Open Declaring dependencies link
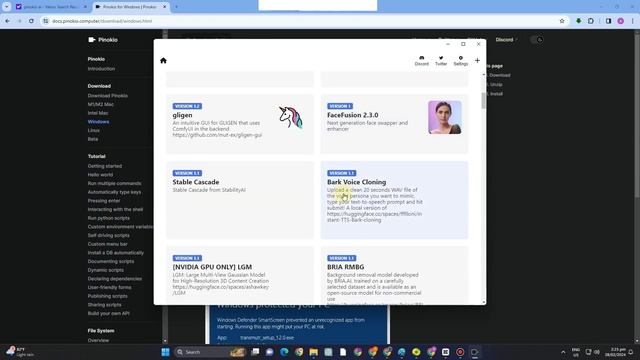Image resolution: width=640 pixels, height=360 pixels. [115, 278]
